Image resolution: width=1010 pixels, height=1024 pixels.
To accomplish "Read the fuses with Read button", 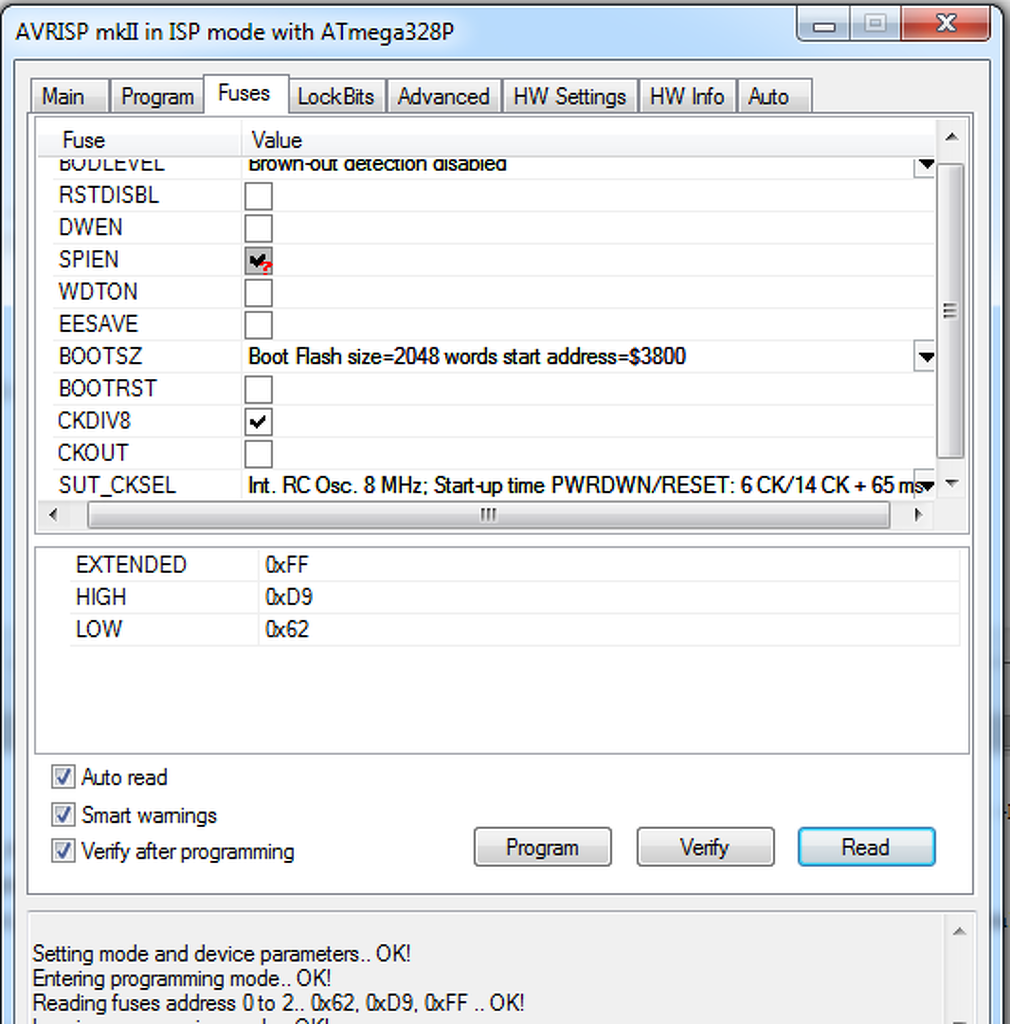I will [866, 847].
